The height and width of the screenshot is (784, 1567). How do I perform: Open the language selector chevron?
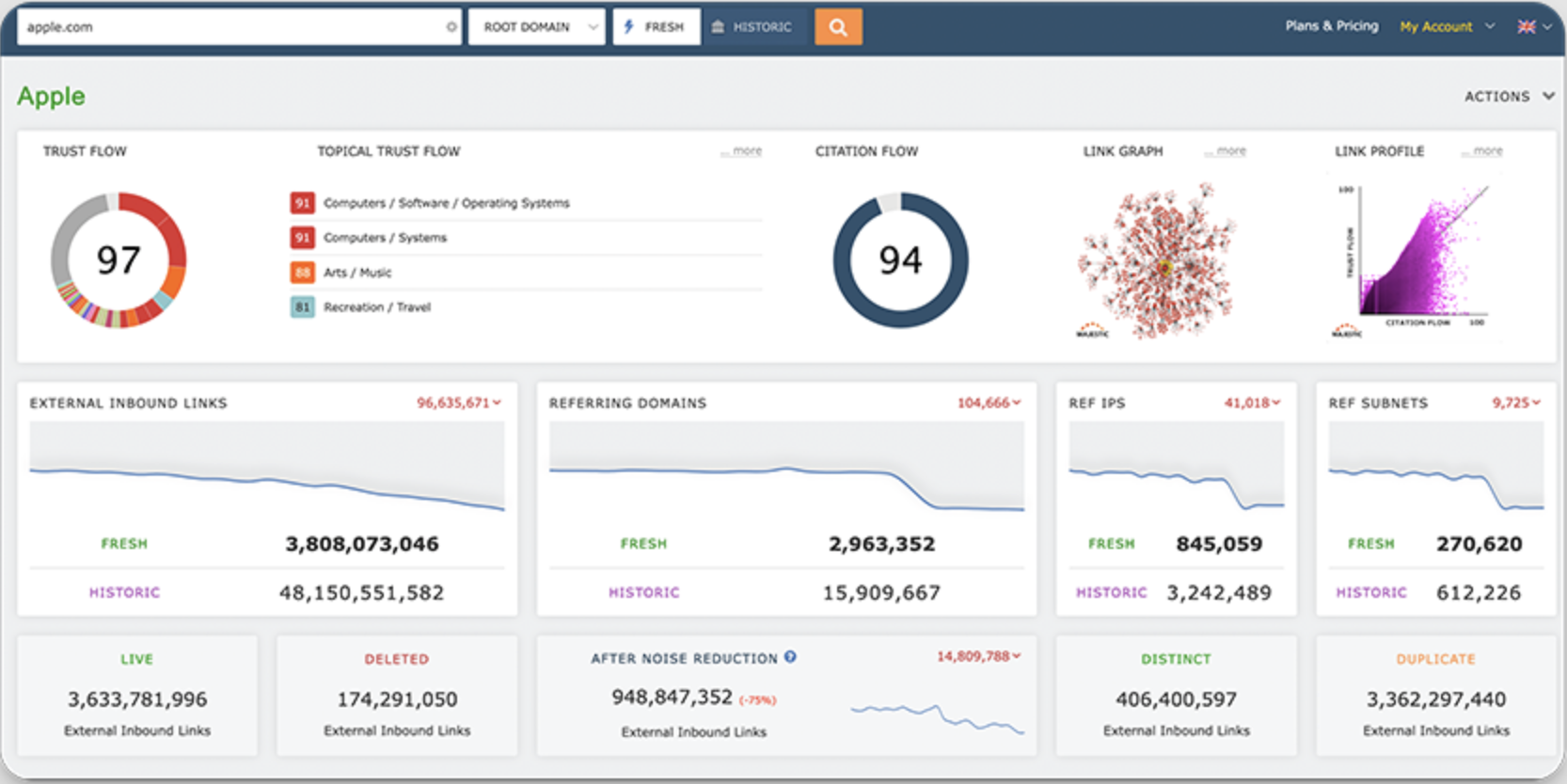point(1547,27)
